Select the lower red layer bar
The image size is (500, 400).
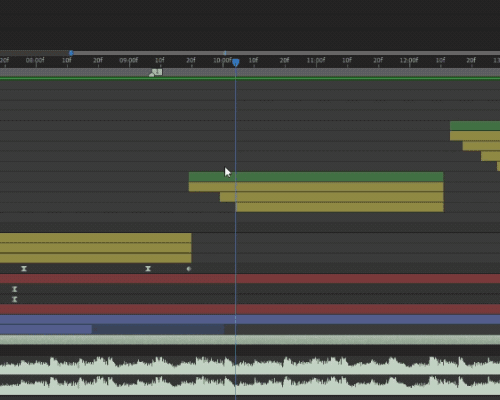(x=250, y=309)
